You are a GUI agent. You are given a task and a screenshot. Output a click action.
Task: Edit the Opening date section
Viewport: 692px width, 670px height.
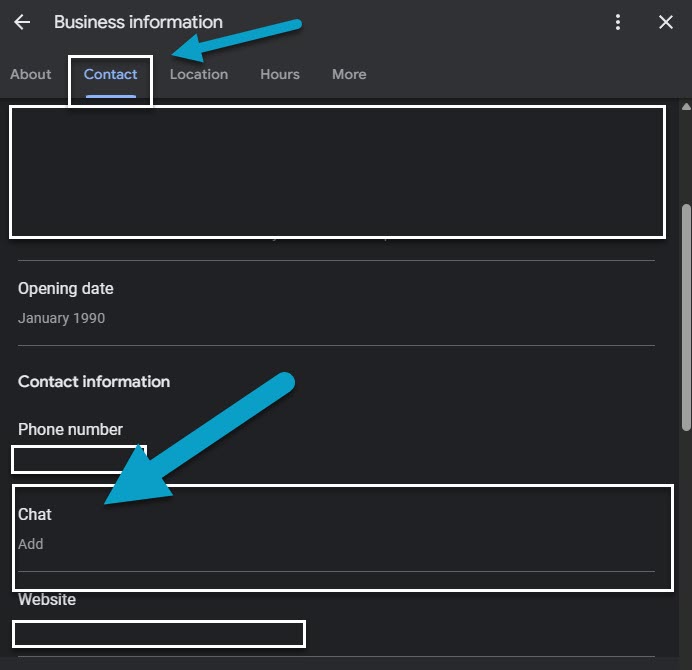coord(336,303)
